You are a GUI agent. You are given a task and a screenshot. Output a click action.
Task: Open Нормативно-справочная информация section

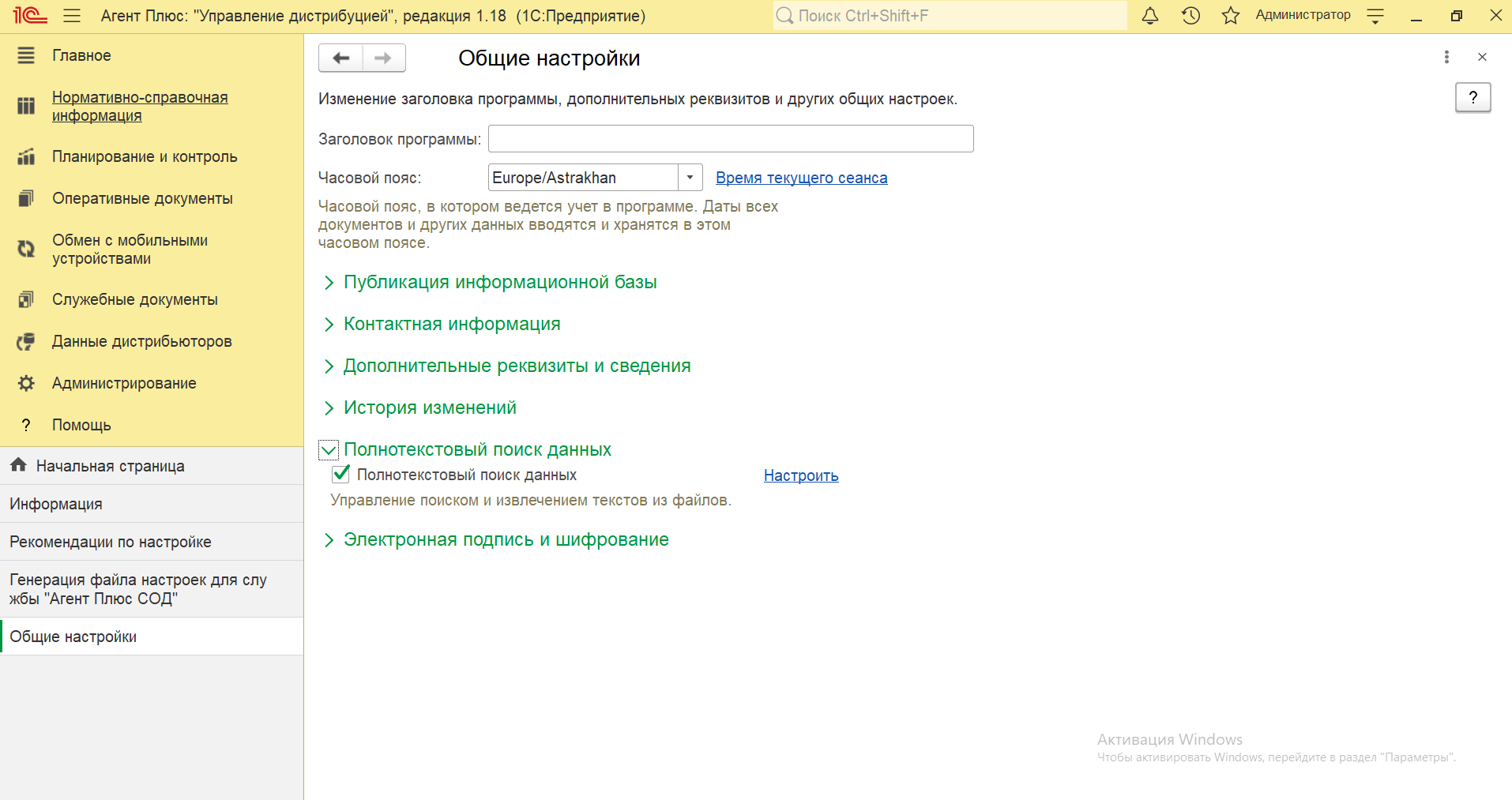[140, 106]
